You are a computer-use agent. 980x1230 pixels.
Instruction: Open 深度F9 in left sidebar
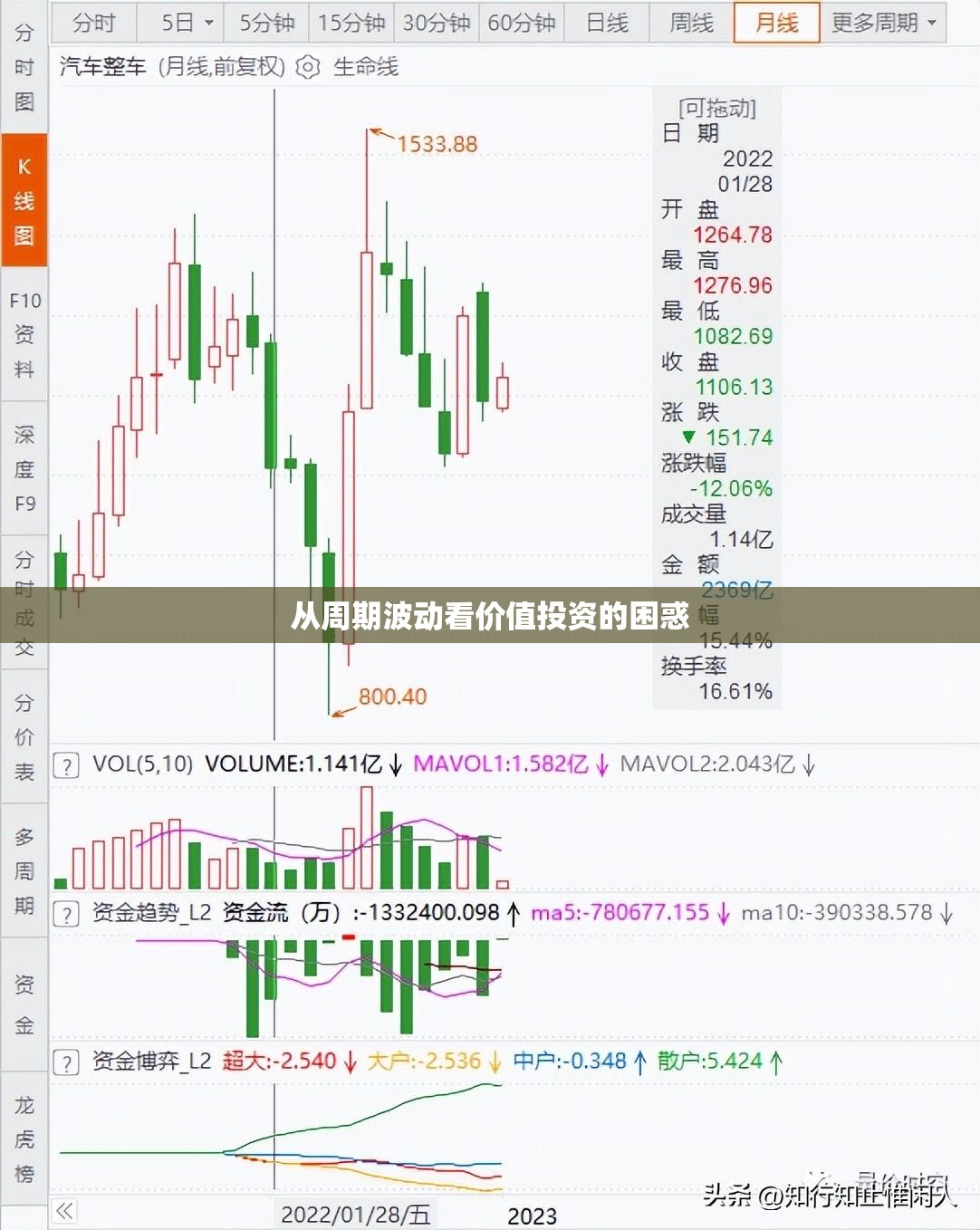[x=24, y=469]
